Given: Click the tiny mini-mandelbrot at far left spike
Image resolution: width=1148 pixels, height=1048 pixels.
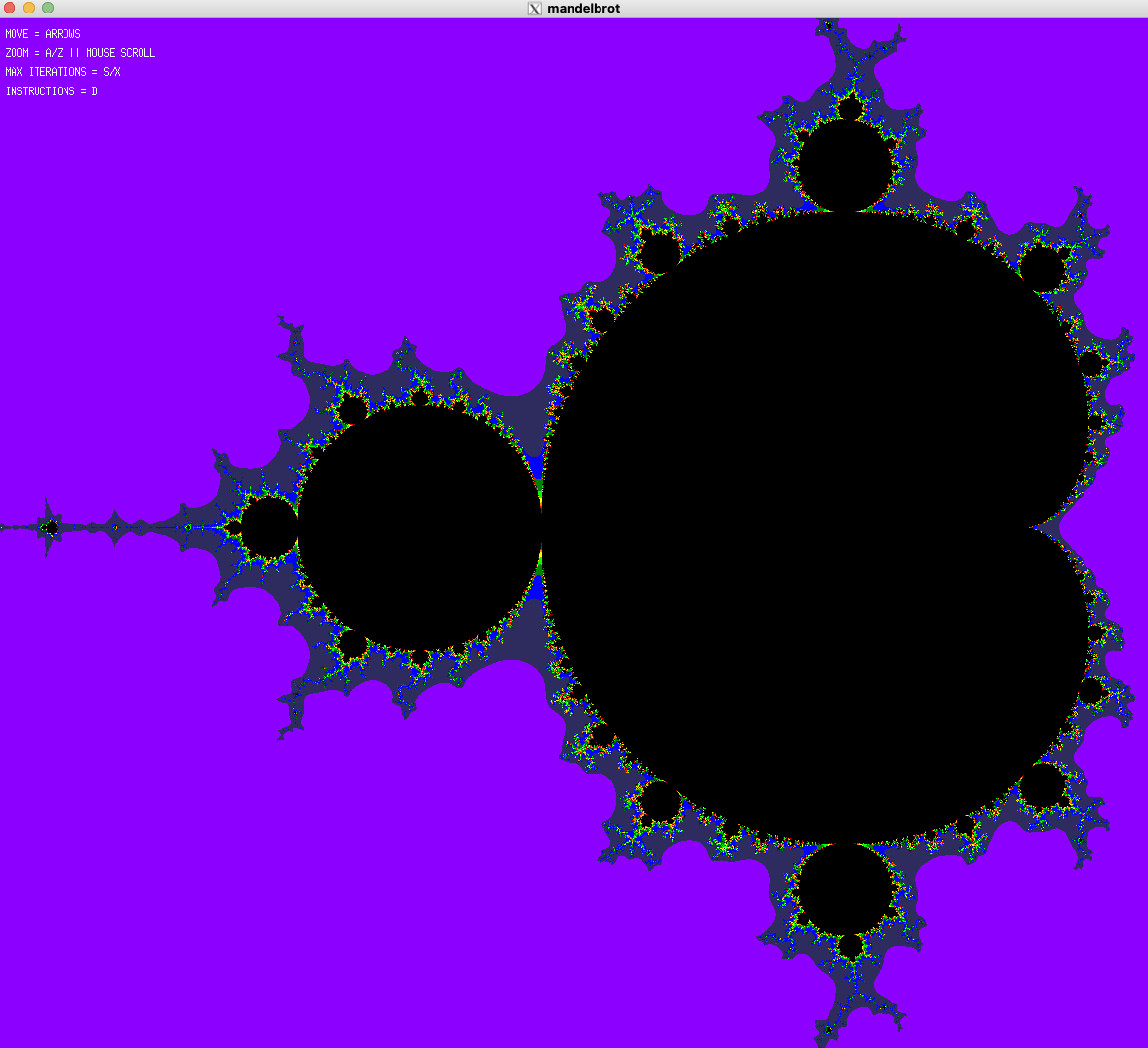Looking at the screenshot, I should 51,528.
